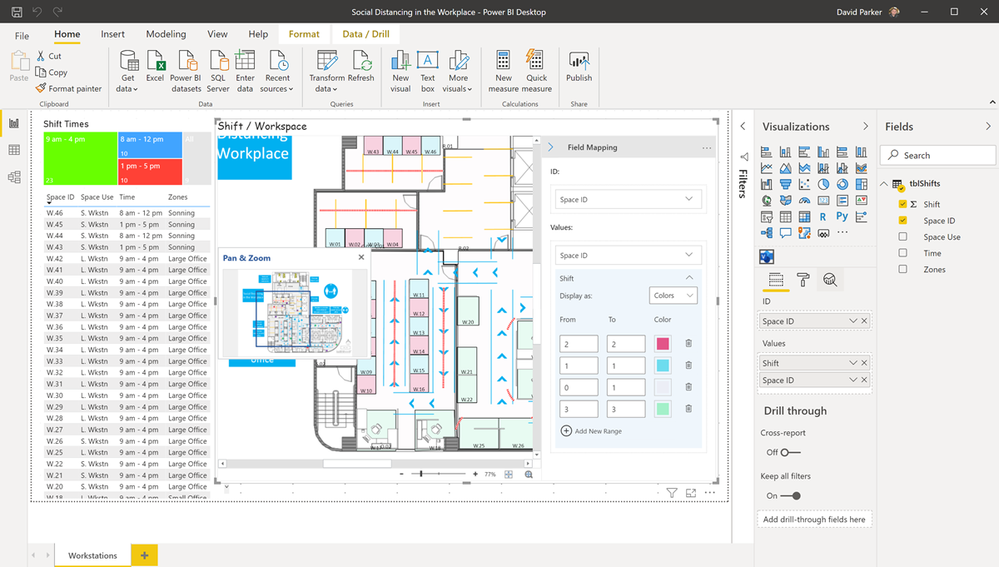Check the Zones field

pos(903,269)
